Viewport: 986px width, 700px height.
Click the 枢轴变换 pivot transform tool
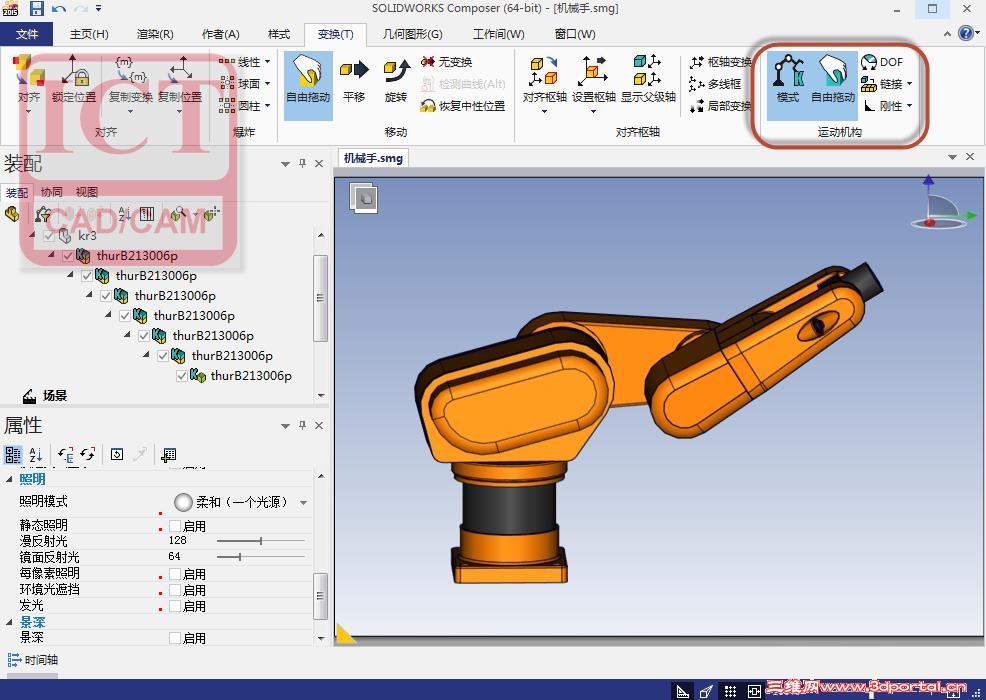[721, 62]
